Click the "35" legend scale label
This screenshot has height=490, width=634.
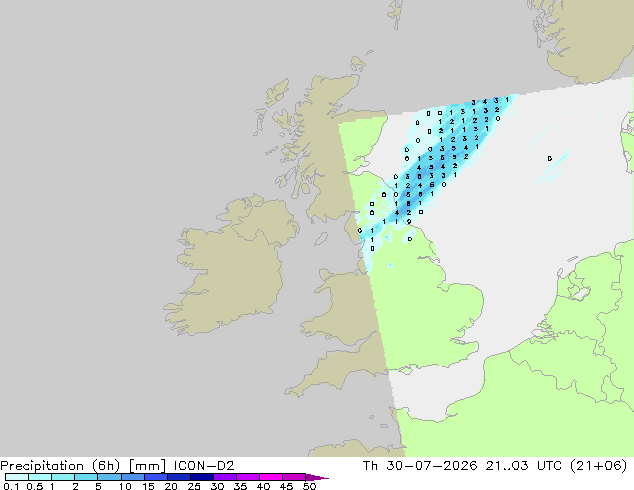tap(240, 486)
